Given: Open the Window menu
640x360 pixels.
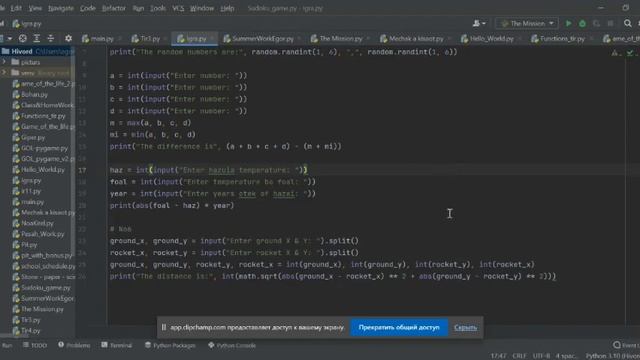Looking at the screenshot, I should (x=202, y=8).
